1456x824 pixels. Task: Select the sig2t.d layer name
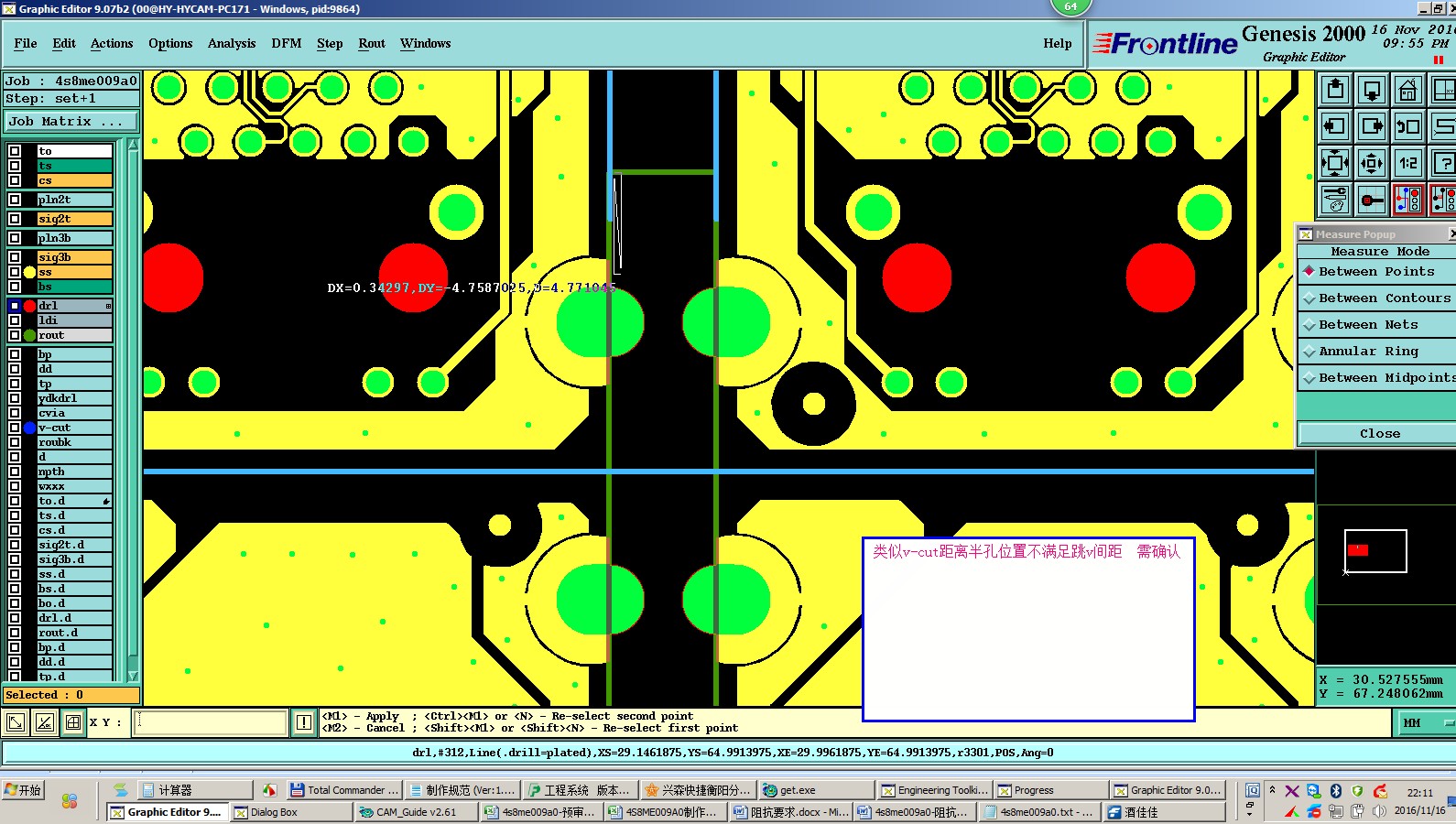coord(74,545)
